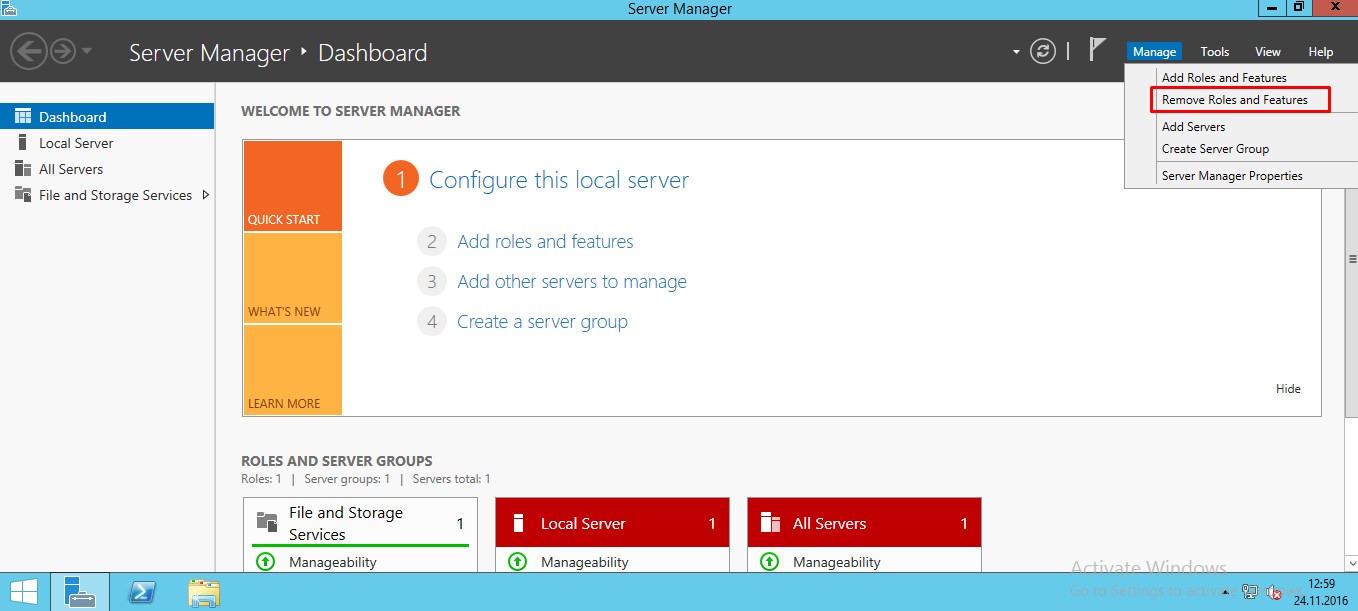The image size is (1358, 611).
Task: Open the WHAT'S NEW tile
Action: tap(292, 278)
